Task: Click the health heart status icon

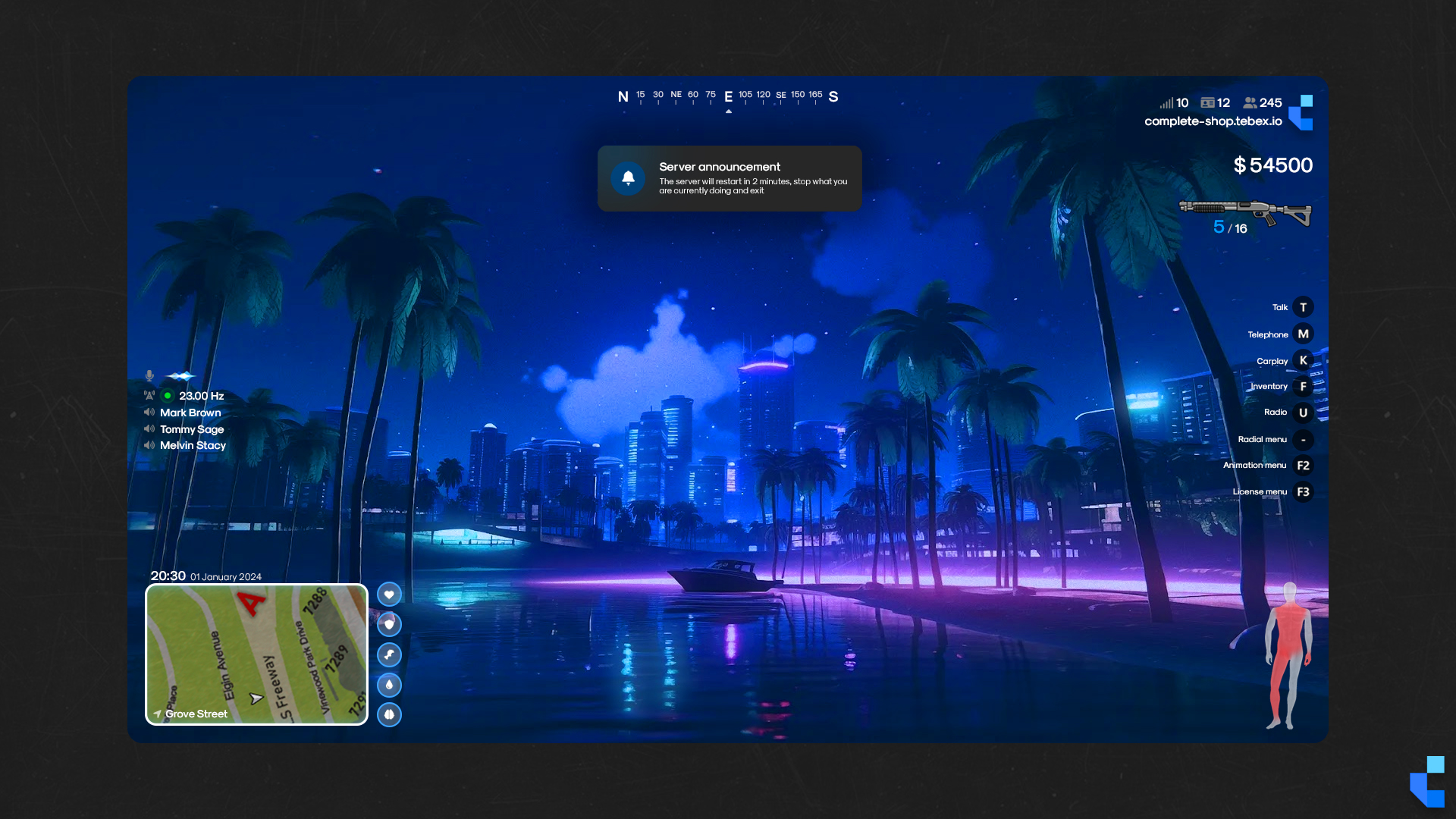Action: (389, 595)
